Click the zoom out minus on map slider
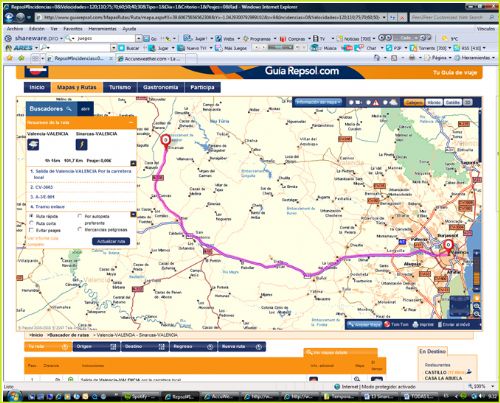This screenshot has width=500, height=403. (477, 288)
